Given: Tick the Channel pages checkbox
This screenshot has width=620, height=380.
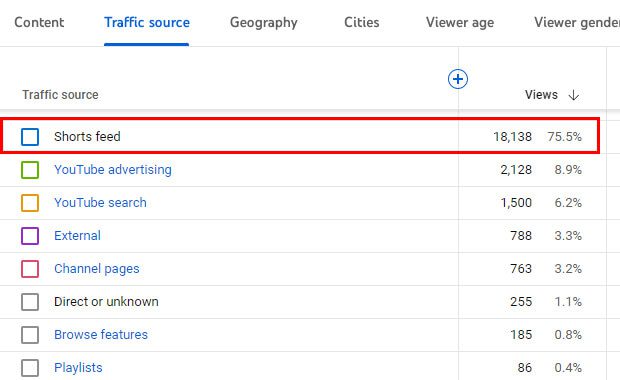Looking at the screenshot, I should 30,269.
